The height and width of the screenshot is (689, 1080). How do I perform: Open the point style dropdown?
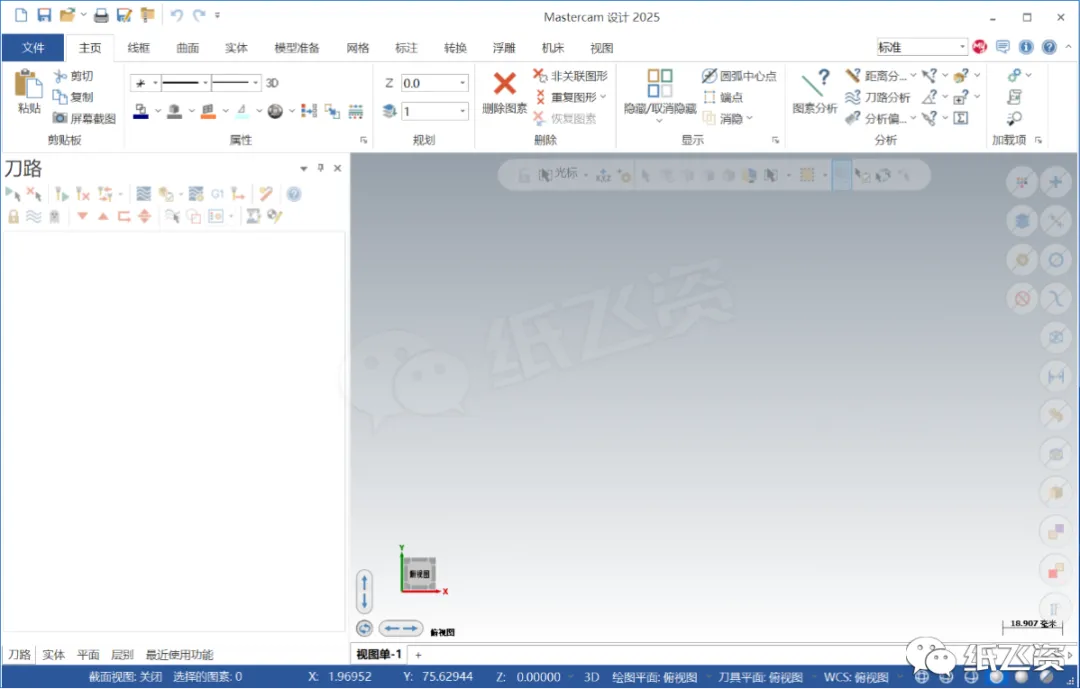click(155, 83)
